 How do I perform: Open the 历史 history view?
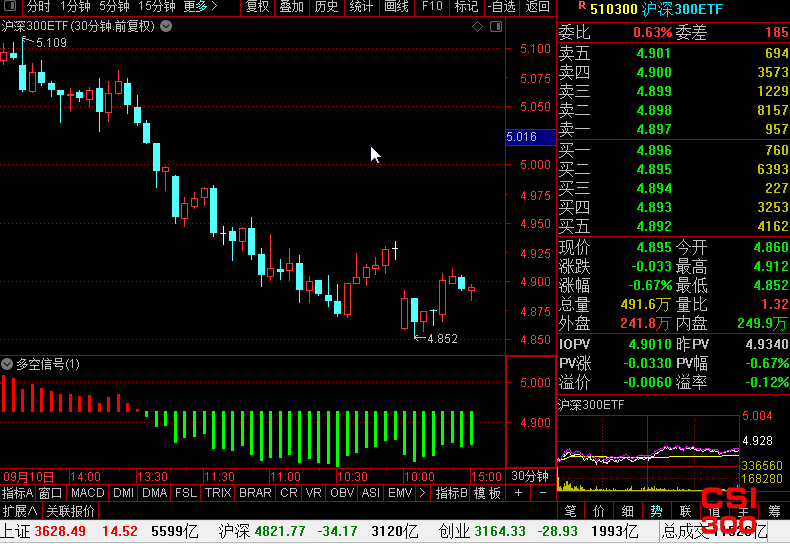pyautogui.click(x=326, y=7)
